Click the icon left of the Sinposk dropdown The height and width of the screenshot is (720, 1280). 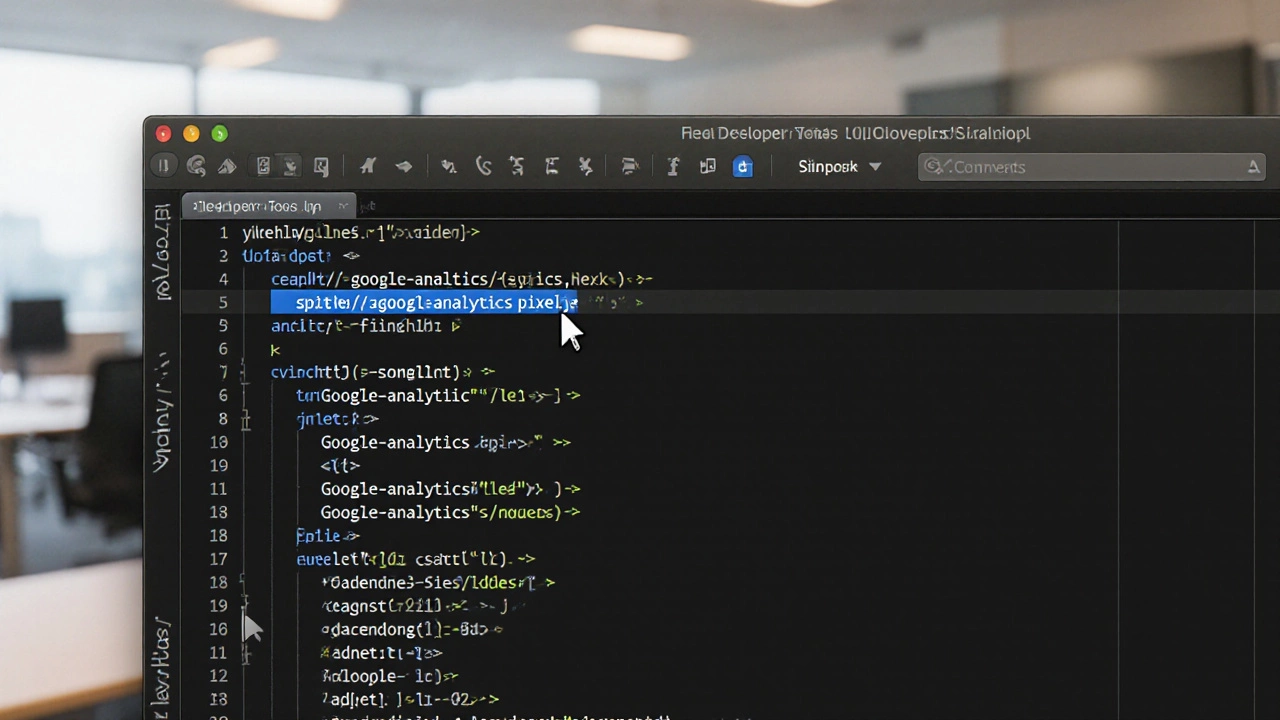click(742, 167)
